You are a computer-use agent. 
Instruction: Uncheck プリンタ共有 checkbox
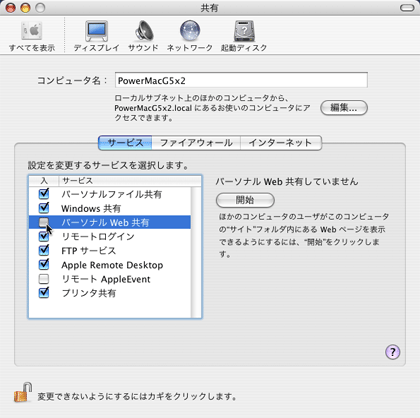pyautogui.click(x=44, y=293)
